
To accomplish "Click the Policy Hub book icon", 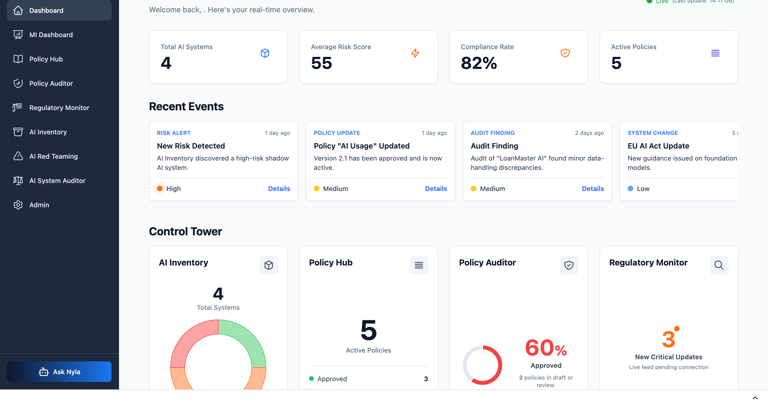I will pyautogui.click(x=18, y=59).
